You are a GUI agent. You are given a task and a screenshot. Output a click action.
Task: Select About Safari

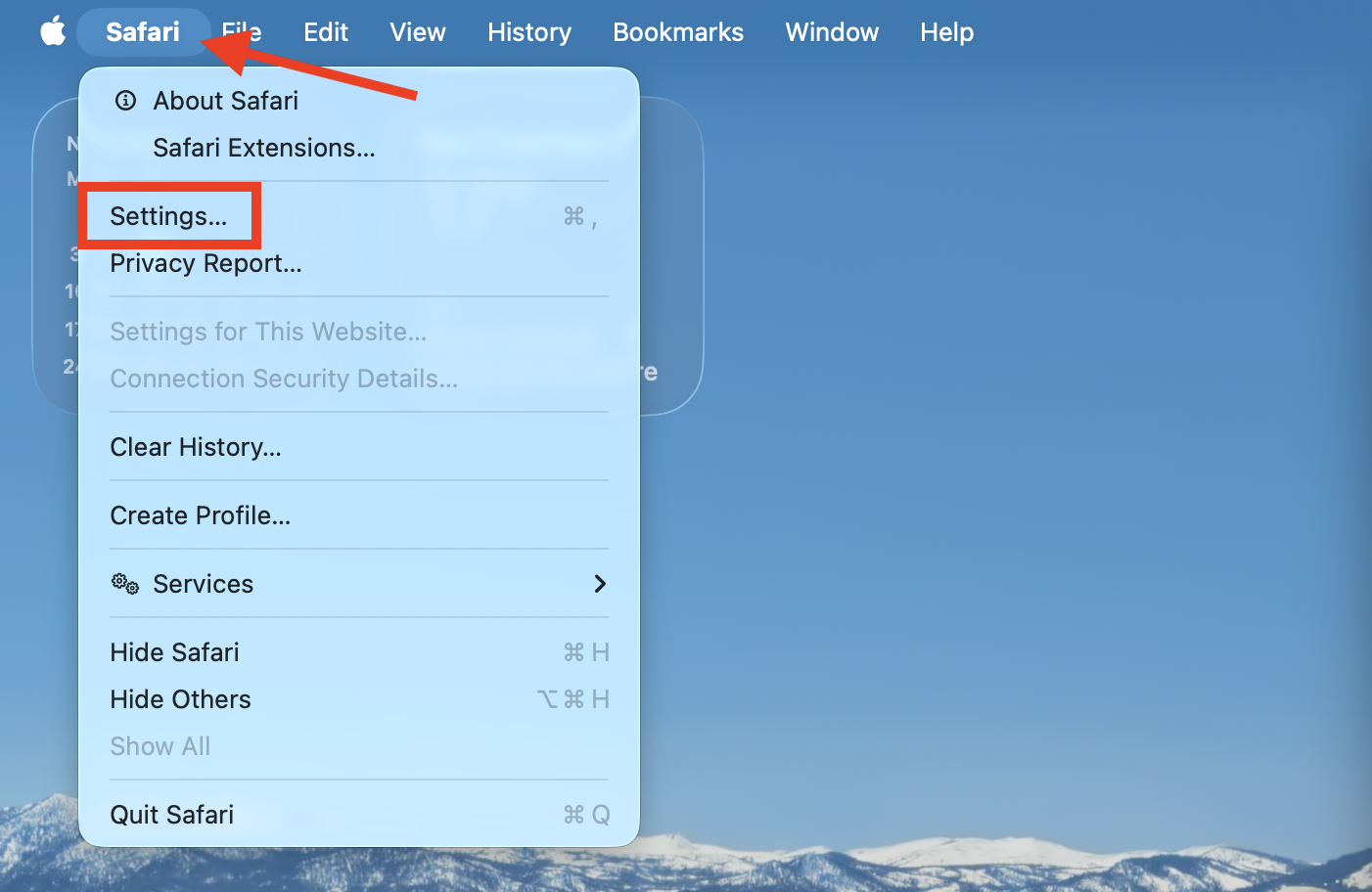pos(225,99)
